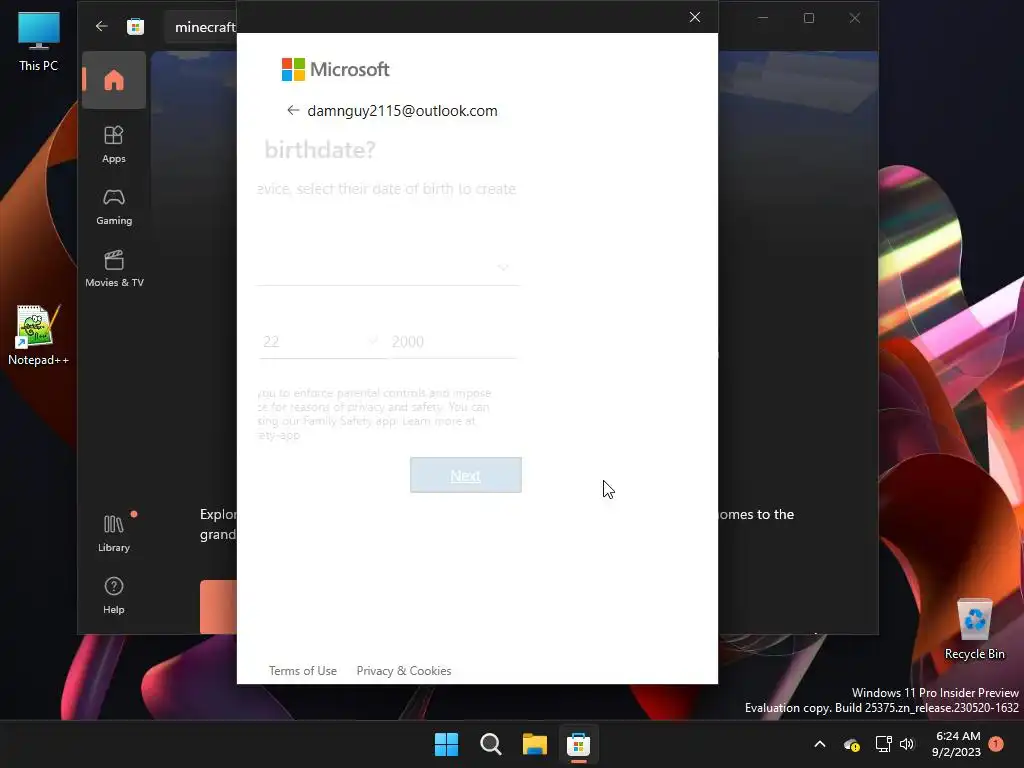Open Movies & TV in Store sidebar
The width and height of the screenshot is (1024, 768).
pyautogui.click(x=114, y=268)
